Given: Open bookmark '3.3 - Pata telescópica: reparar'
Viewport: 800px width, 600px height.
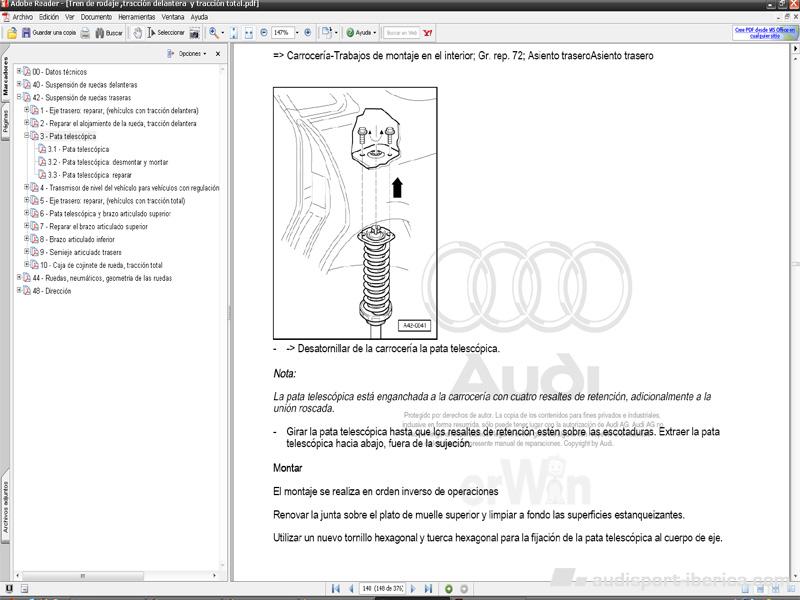Looking at the screenshot, I should [90, 175].
